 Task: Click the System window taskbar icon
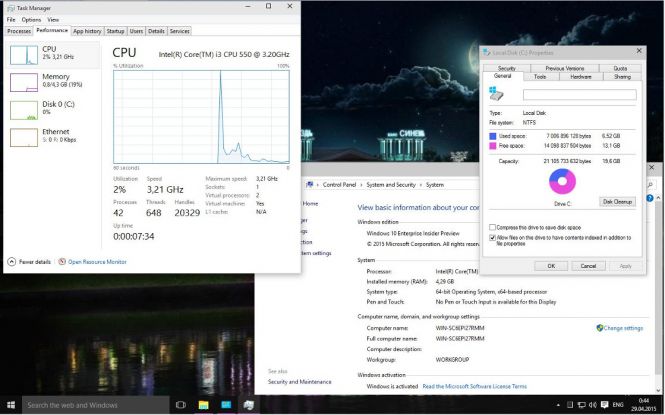point(249,405)
